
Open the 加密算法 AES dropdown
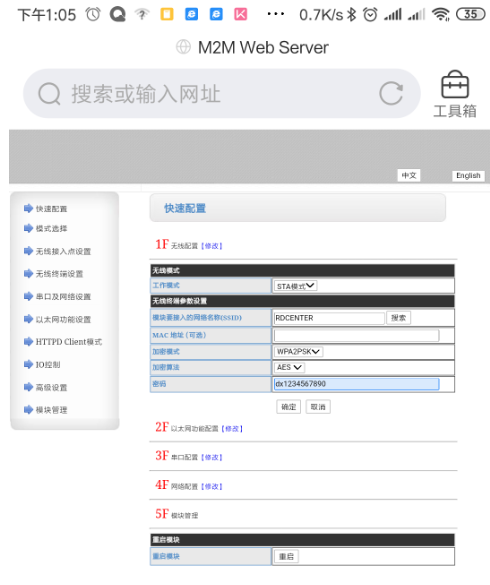pos(289,367)
